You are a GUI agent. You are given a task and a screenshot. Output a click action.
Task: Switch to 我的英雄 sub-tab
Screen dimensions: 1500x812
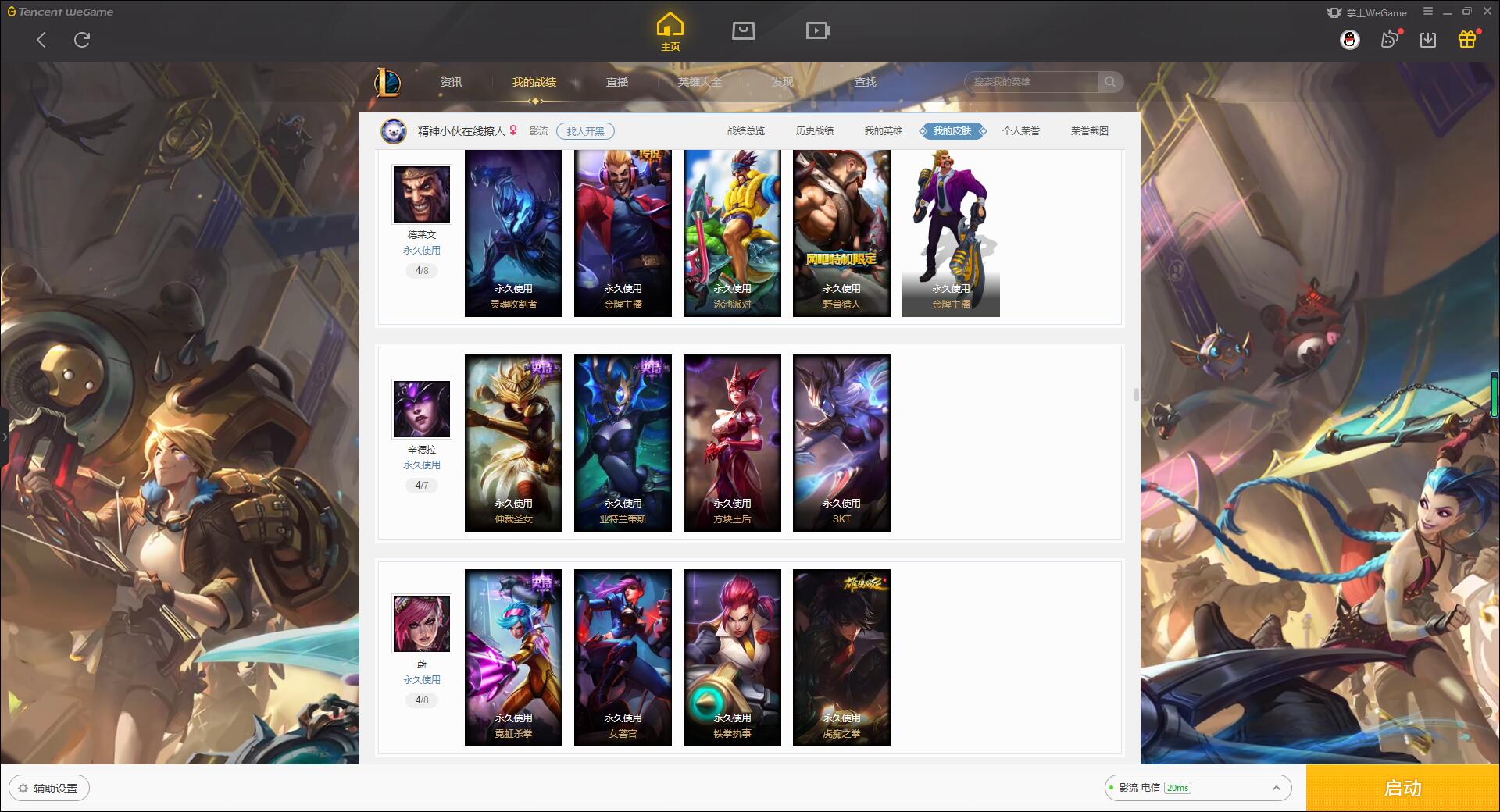tap(884, 131)
